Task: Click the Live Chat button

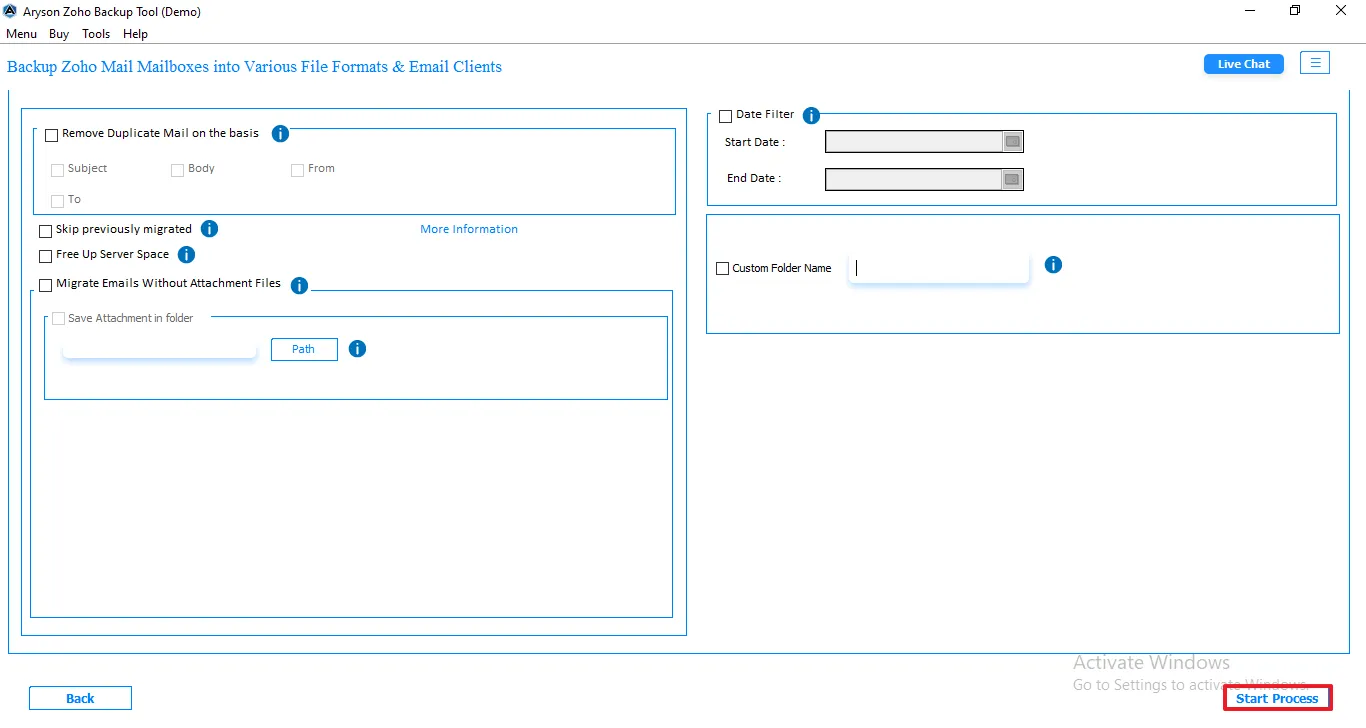Action: pyautogui.click(x=1244, y=64)
